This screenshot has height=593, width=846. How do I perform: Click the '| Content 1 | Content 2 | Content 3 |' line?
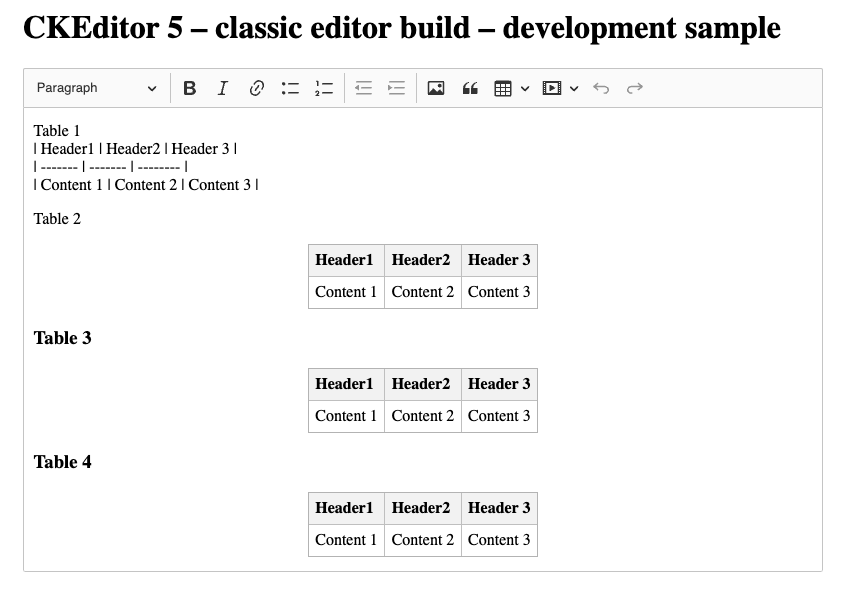pyautogui.click(x=146, y=185)
